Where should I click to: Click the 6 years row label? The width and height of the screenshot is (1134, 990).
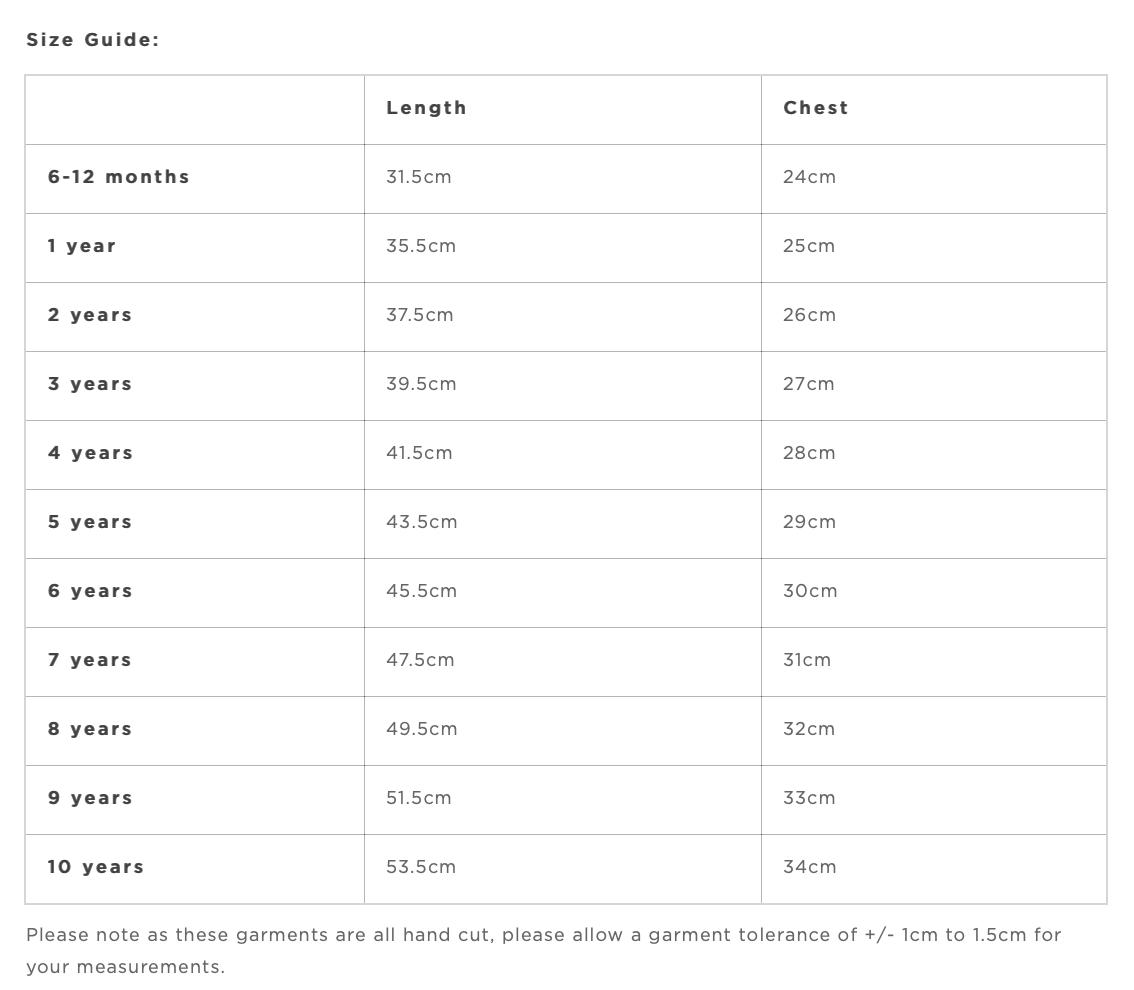pos(90,591)
